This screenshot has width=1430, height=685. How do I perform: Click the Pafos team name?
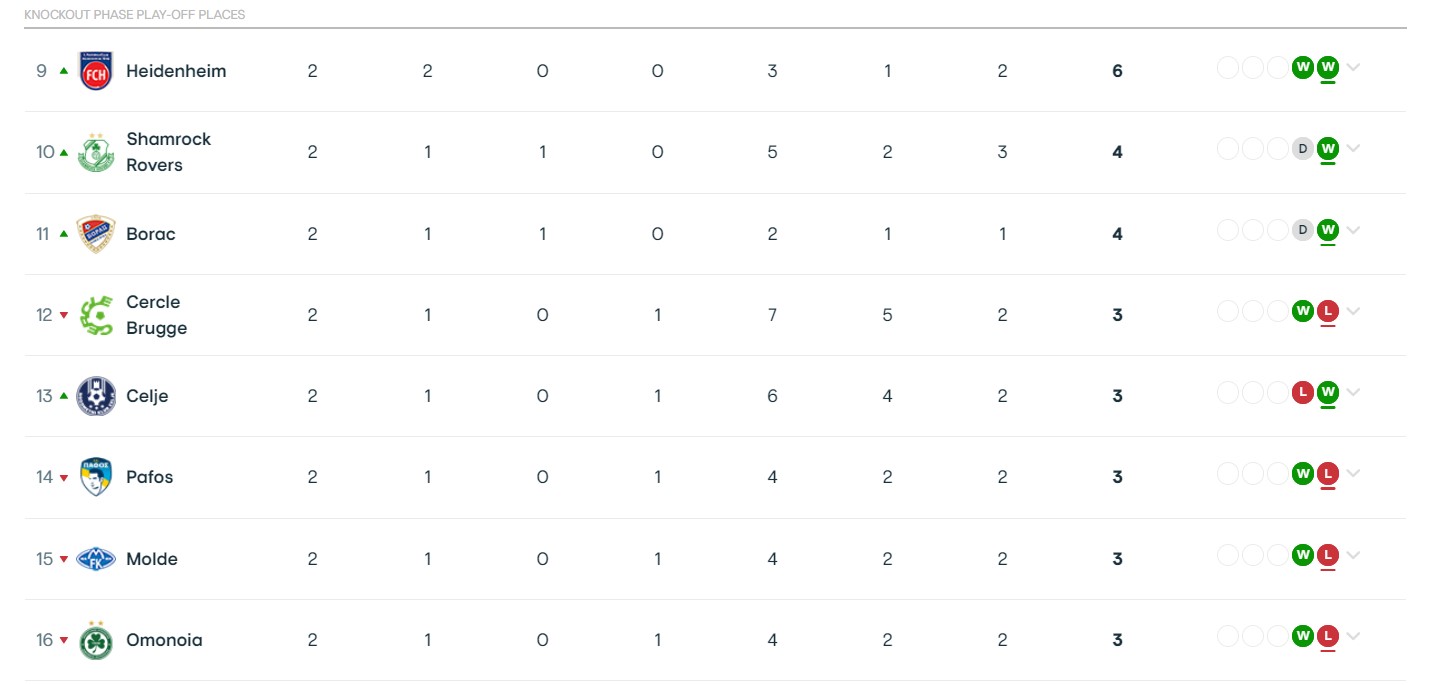tap(149, 477)
